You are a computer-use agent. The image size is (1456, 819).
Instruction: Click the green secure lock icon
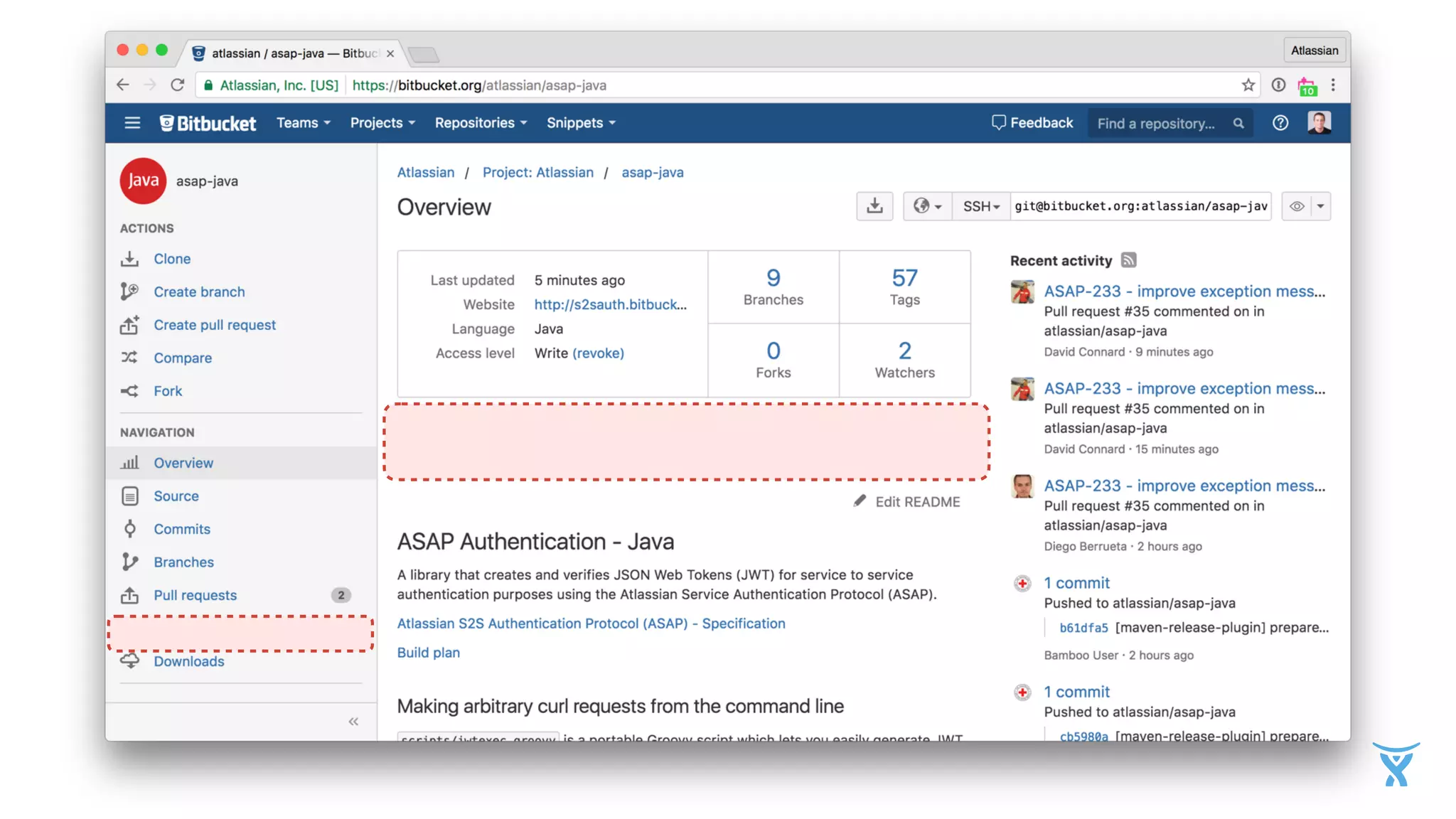(208, 85)
